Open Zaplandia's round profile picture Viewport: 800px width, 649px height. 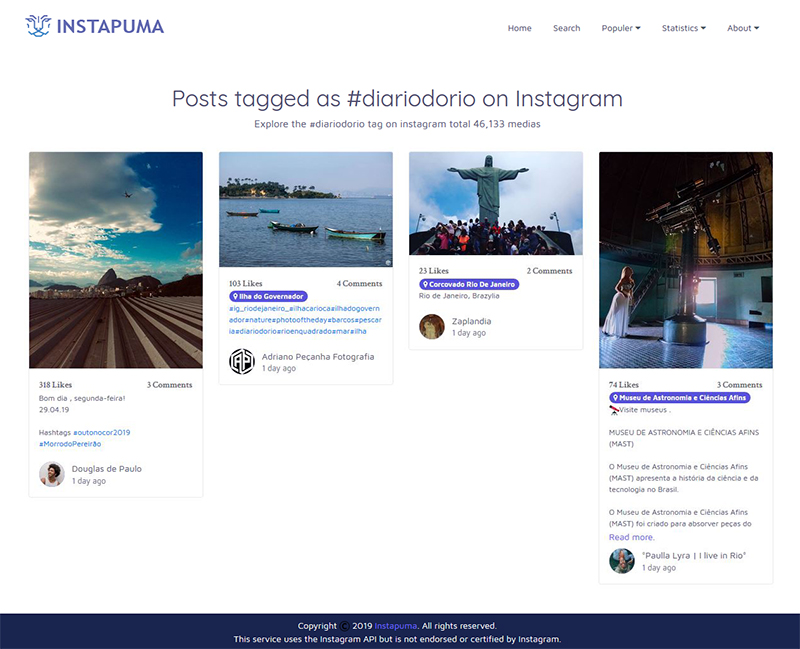[x=432, y=327]
